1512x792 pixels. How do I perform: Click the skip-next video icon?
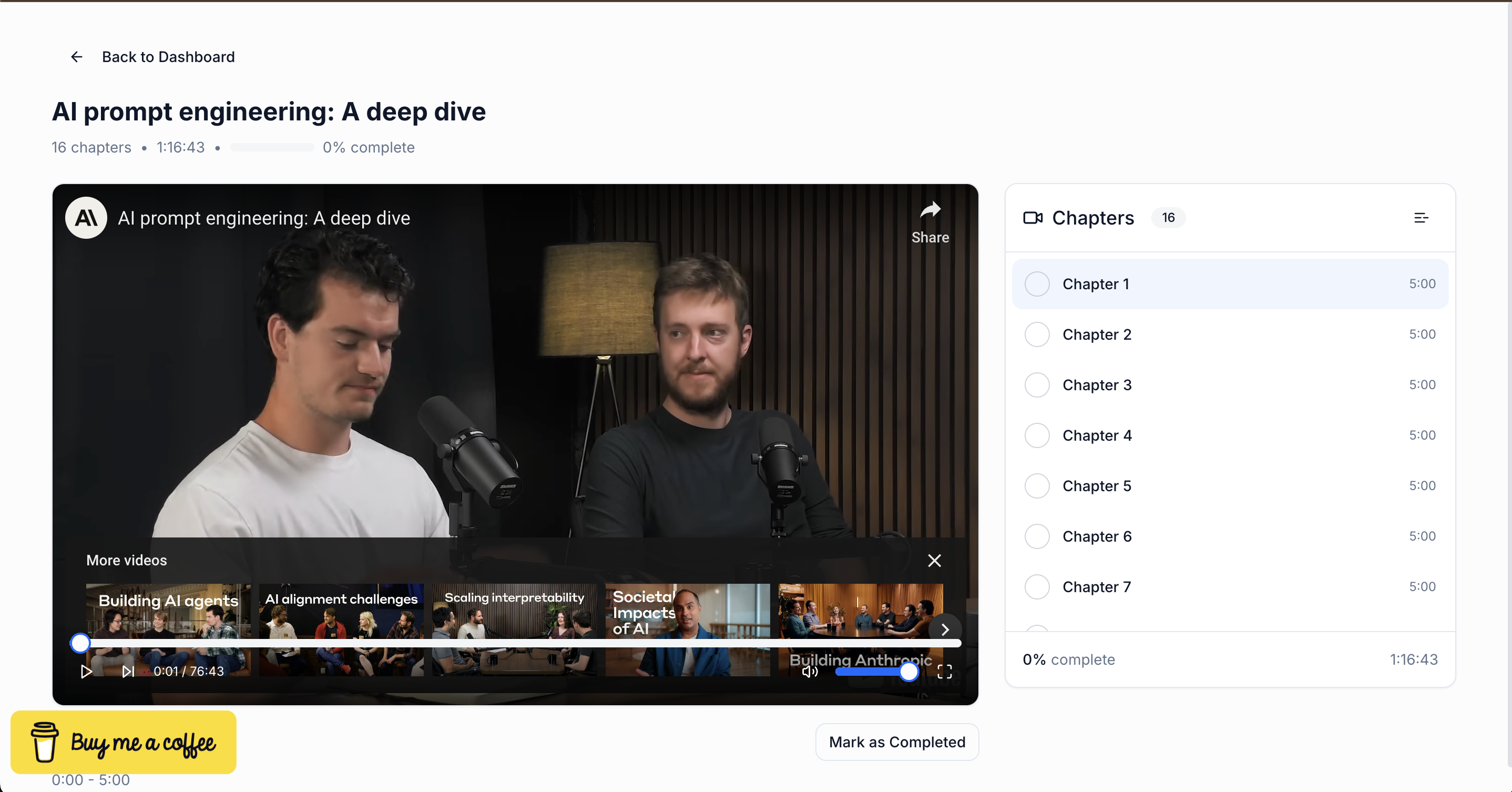pyautogui.click(x=128, y=671)
